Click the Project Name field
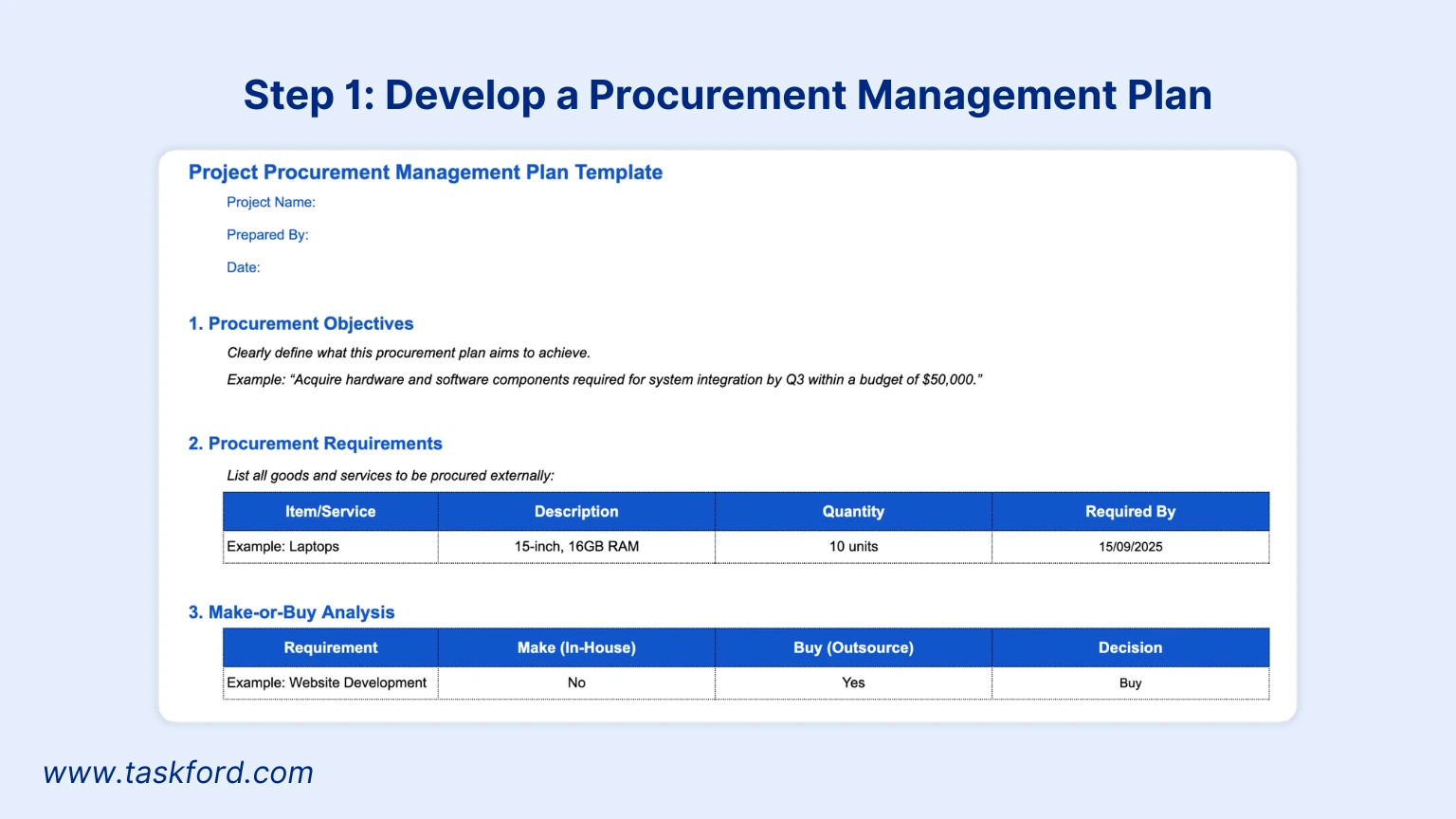The image size is (1456, 819). click(271, 202)
